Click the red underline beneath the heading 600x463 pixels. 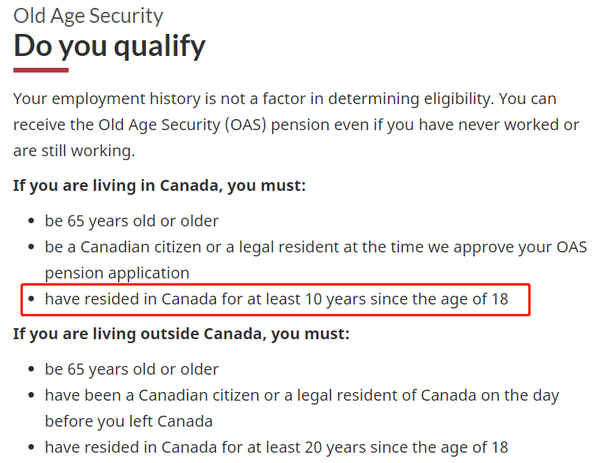point(40,70)
